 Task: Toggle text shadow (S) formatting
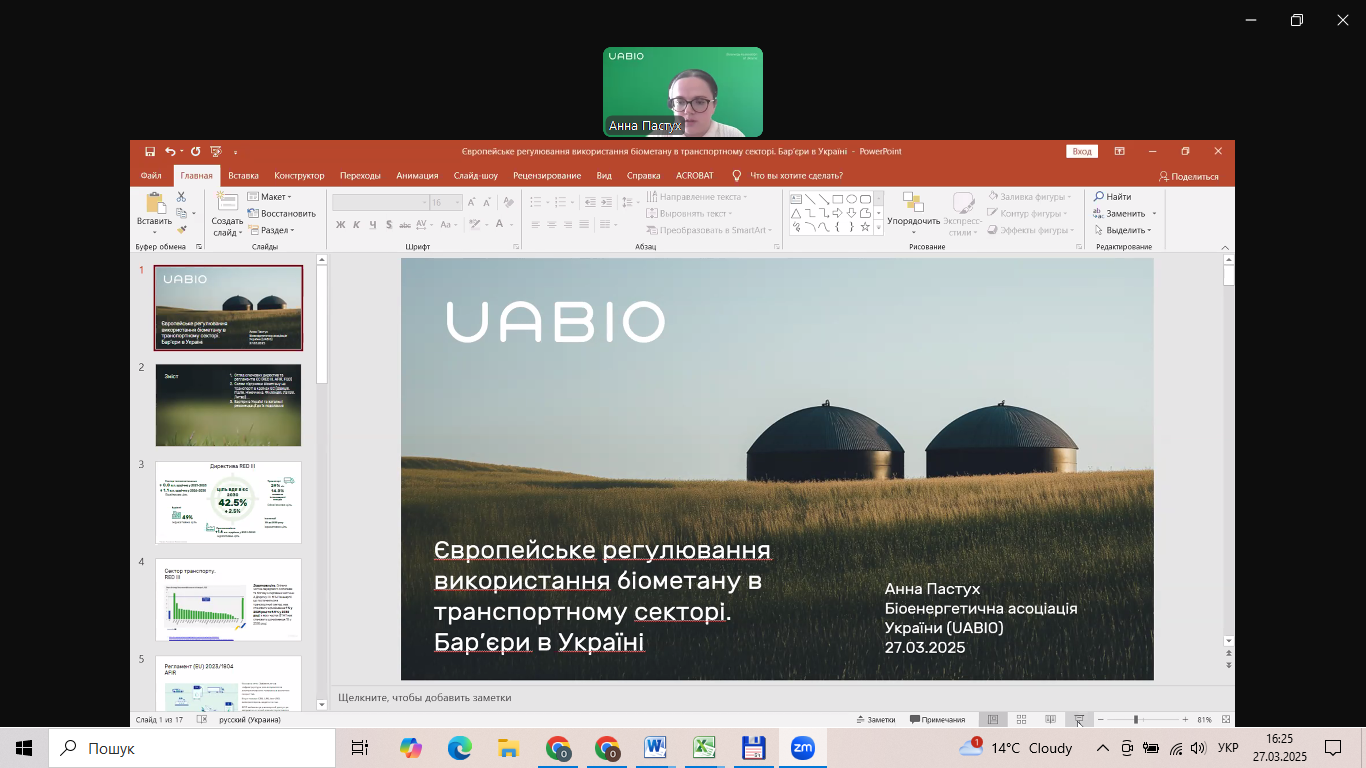pyautogui.click(x=388, y=225)
